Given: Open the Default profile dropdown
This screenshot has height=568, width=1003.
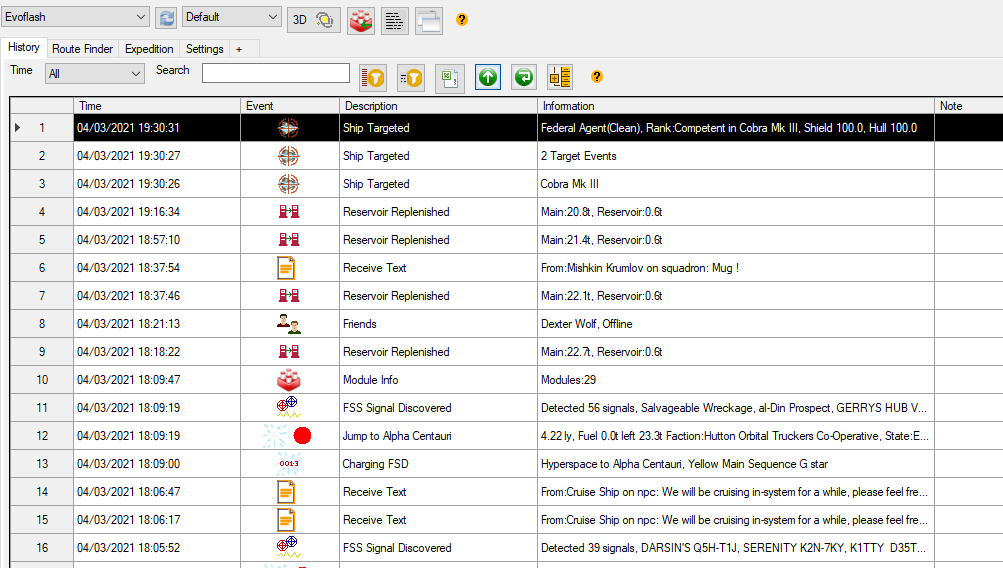Looking at the screenshot, I should coord(232,17).
